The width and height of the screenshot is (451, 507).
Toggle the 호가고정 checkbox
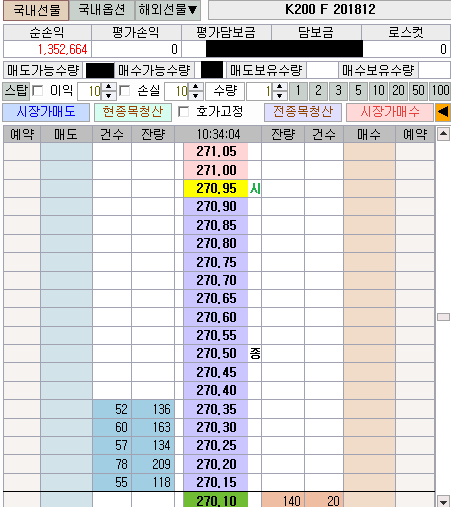pos(184,112)
